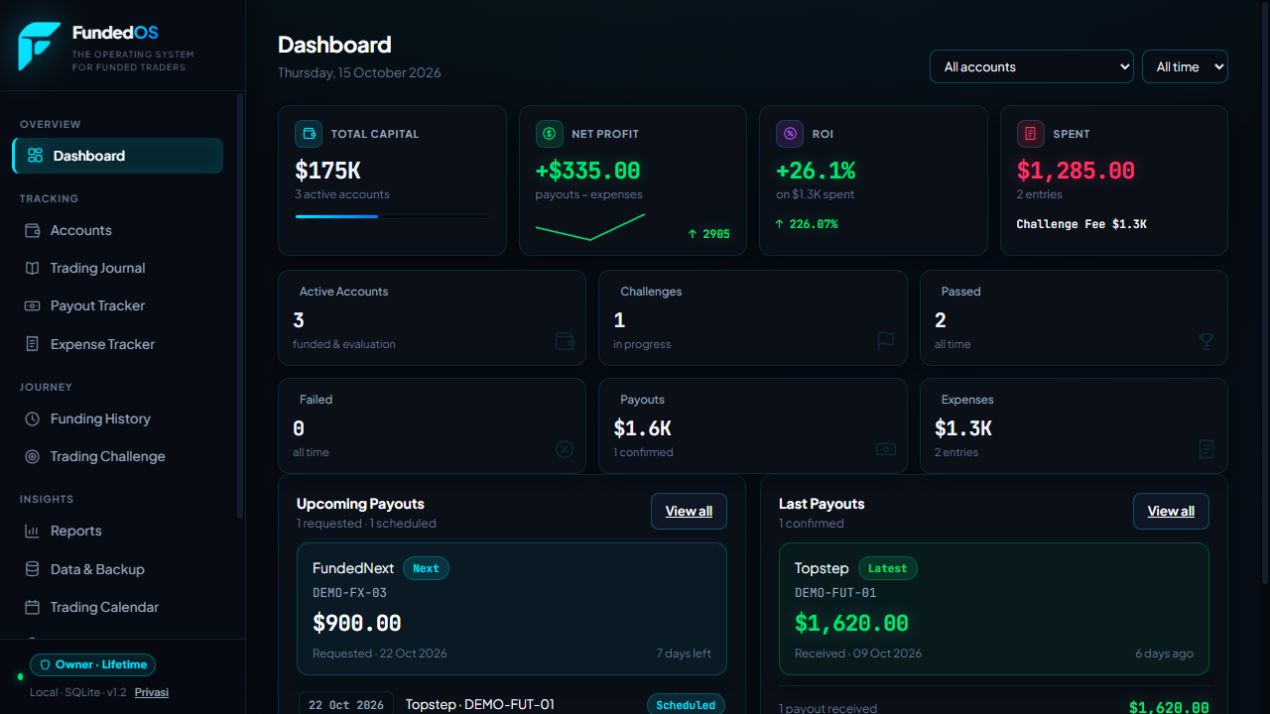
Task: Click the Next badge on FundedNext
Action: click(x=426, y=568)
